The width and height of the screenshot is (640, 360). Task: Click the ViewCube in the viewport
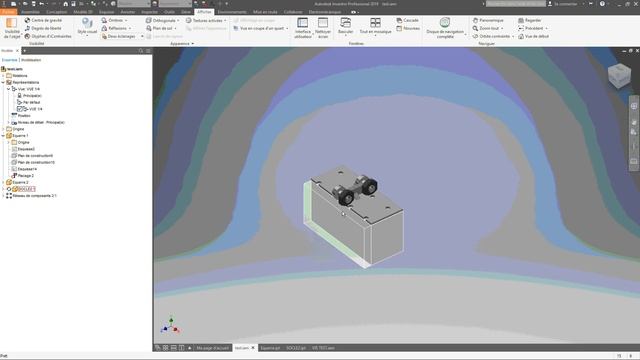point(619,75)
